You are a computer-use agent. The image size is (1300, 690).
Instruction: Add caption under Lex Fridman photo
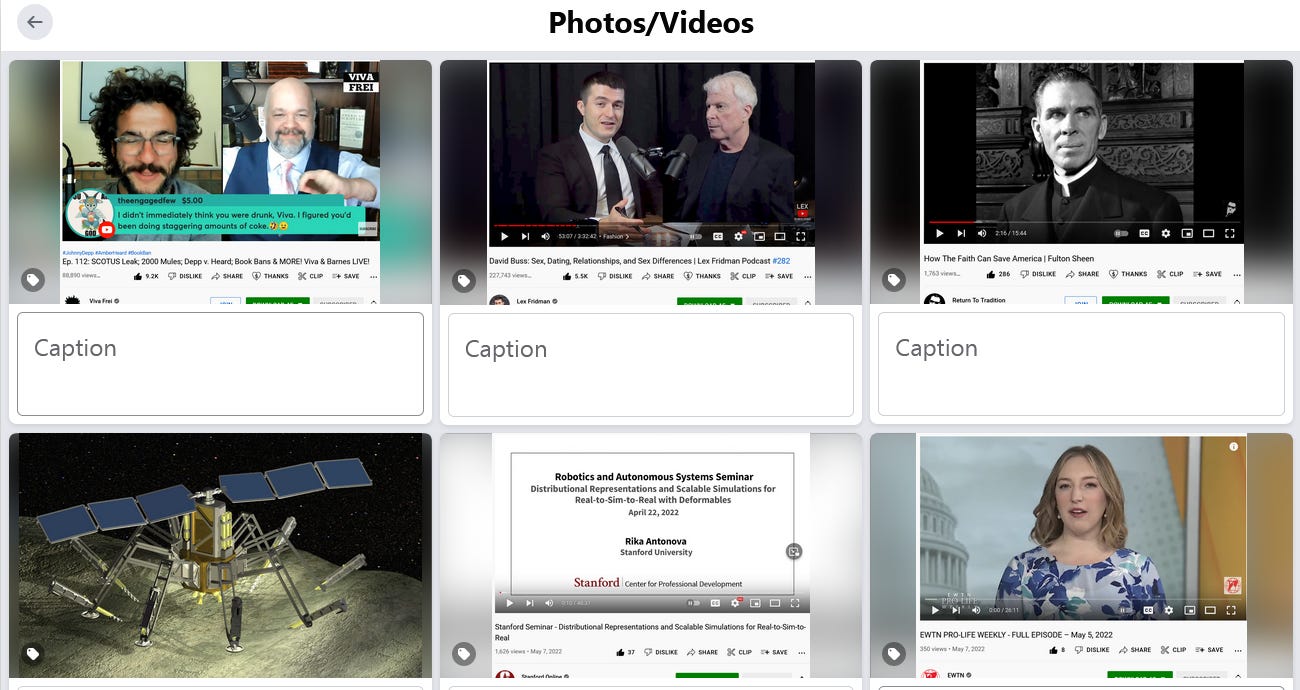click(651, 364)
